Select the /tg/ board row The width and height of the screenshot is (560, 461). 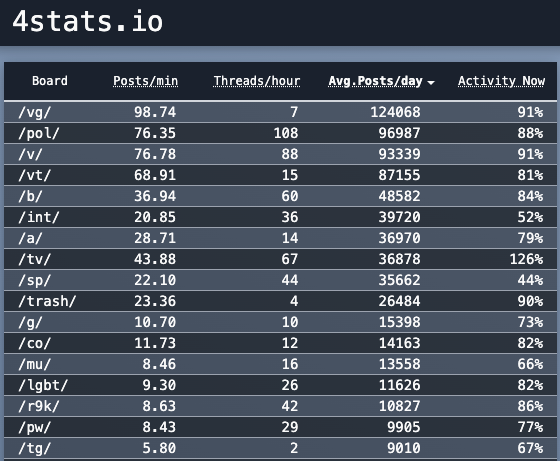point(280,448)
